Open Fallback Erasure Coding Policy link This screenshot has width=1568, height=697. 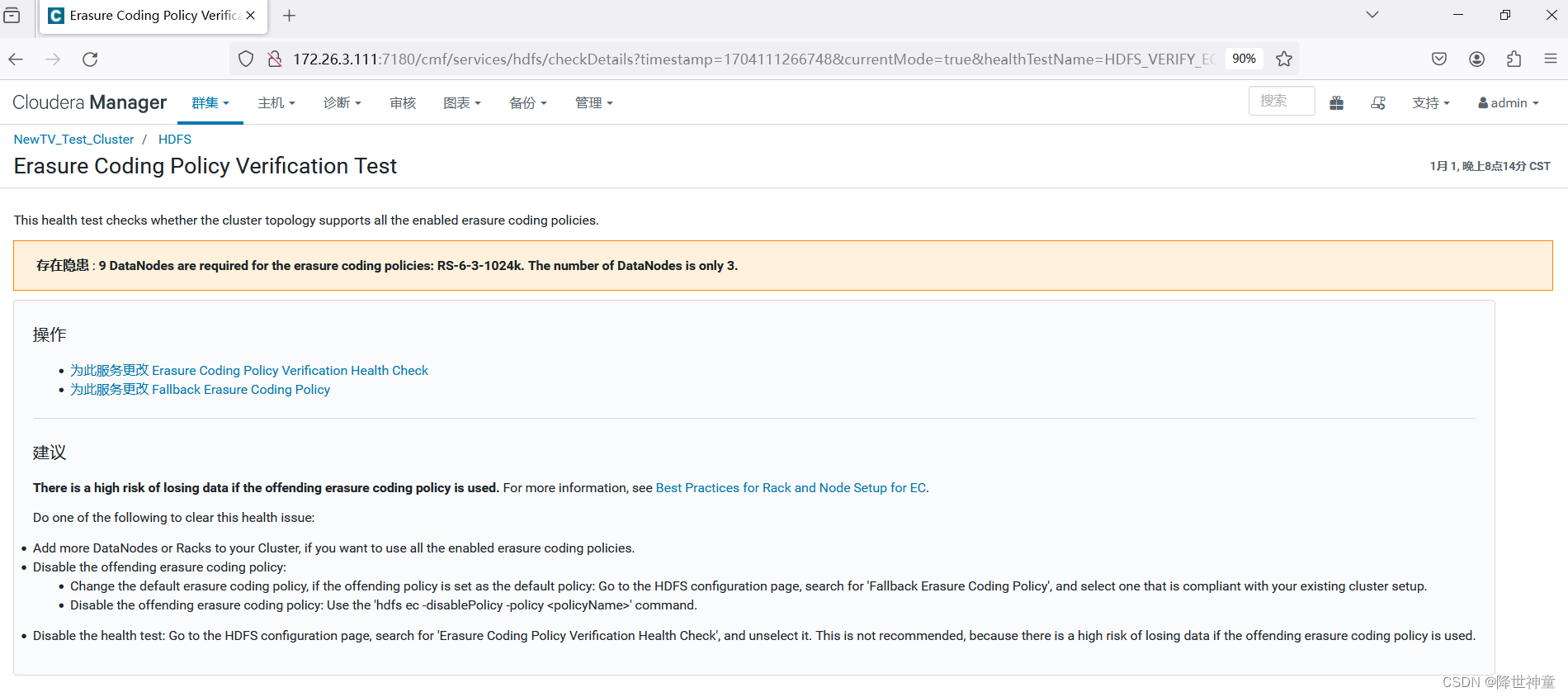[x=200, y=389]
